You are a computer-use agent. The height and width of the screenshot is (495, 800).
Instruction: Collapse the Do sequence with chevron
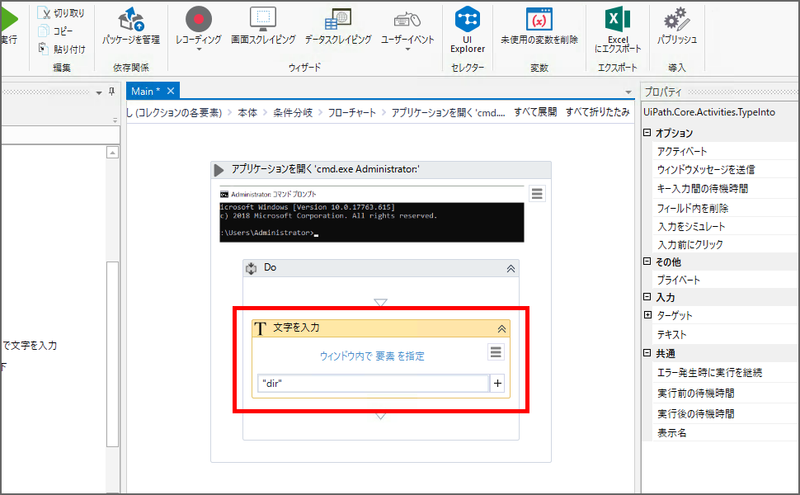[511, 269]
